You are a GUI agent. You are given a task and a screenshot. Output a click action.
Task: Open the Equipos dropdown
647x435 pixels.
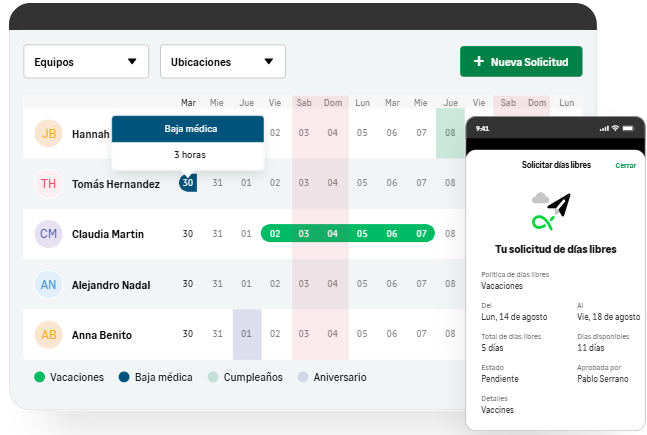pos(86,62)
